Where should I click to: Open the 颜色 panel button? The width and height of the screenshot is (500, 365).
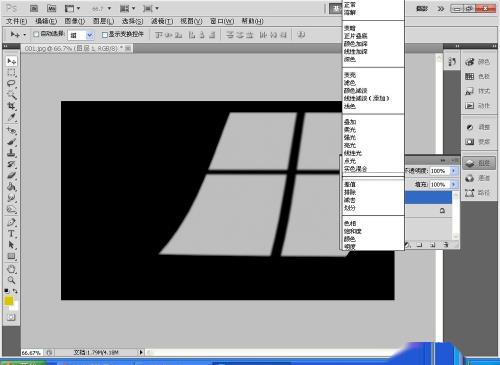(x=479, y=62)
